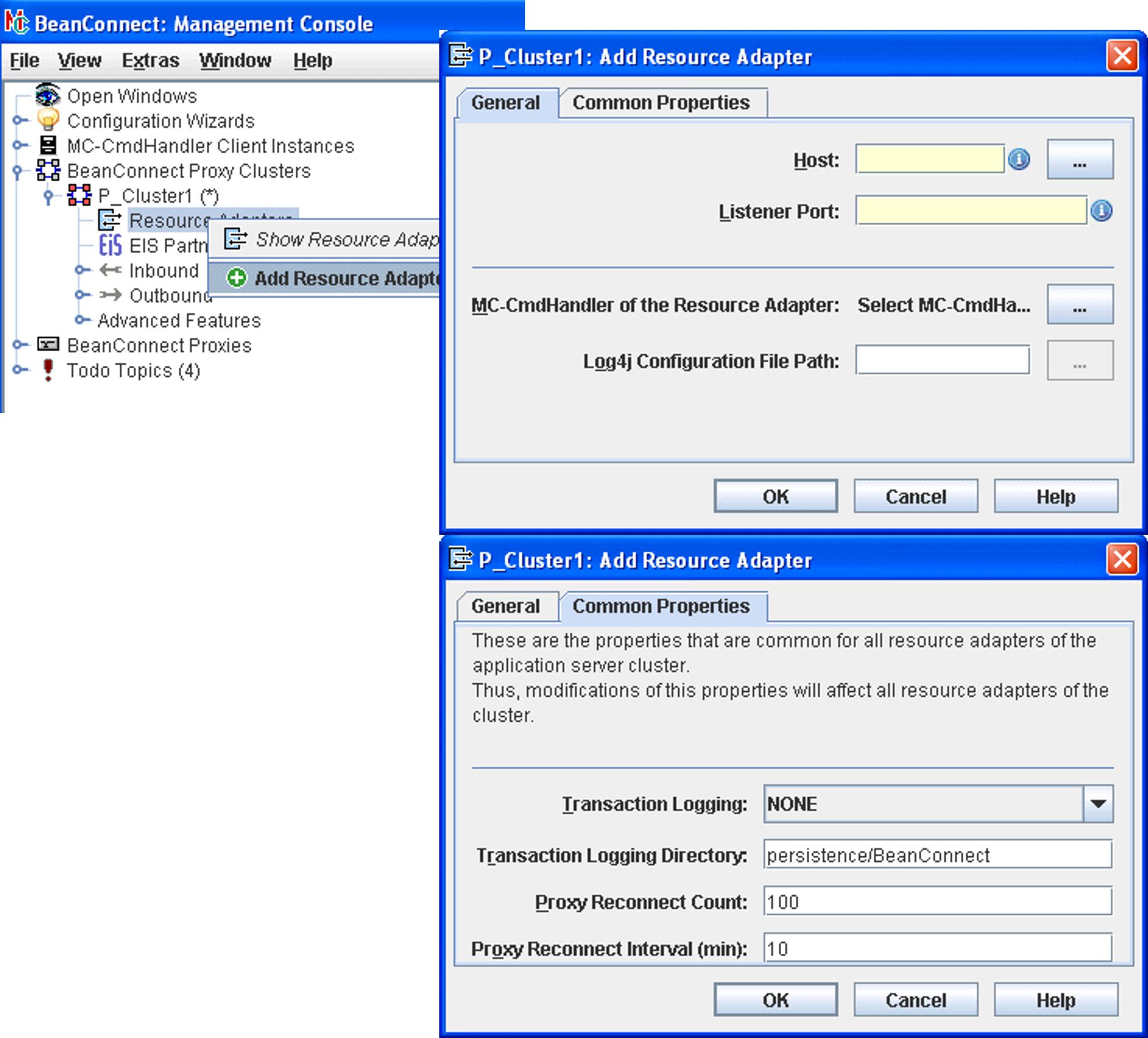1148x1038 pixels.
Task: Click browse button for MC-CmdHandler selection
Action: [1080, 305]
